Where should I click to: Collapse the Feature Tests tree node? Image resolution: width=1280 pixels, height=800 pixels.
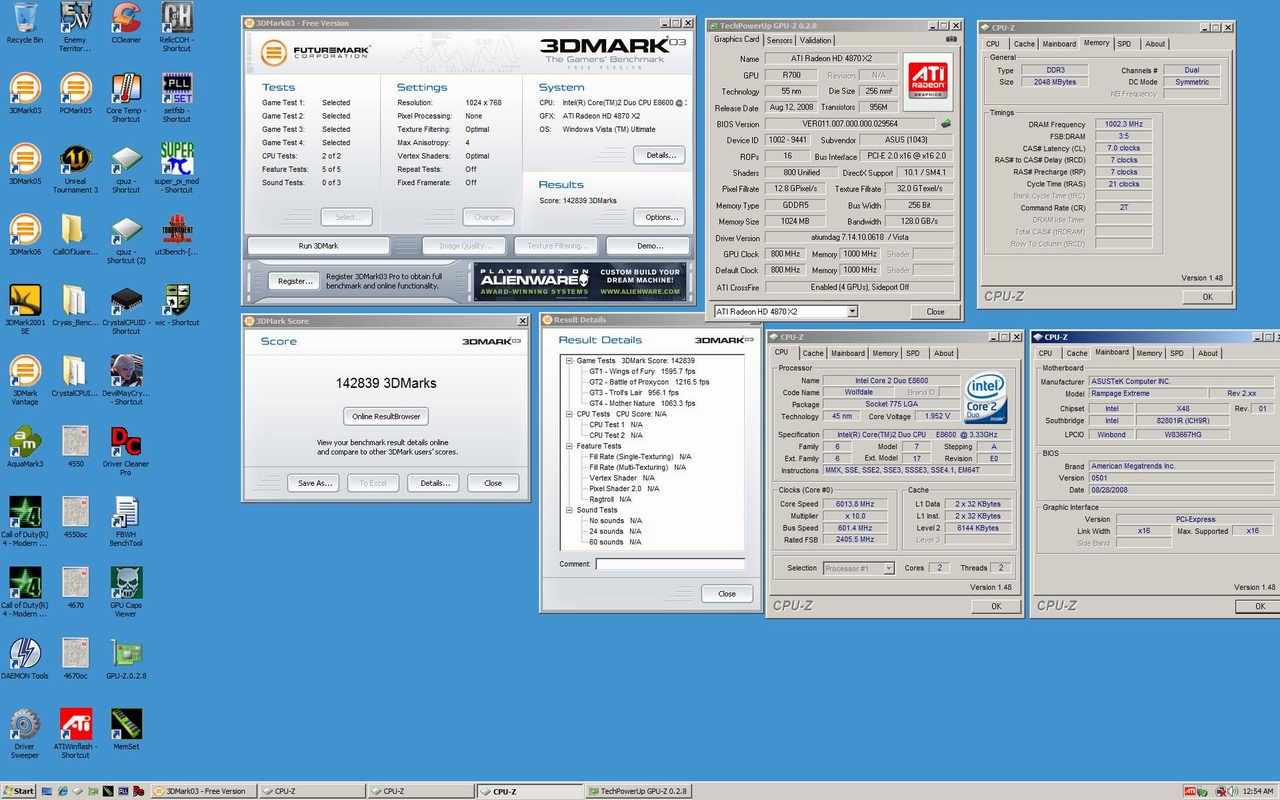[569, 446]
